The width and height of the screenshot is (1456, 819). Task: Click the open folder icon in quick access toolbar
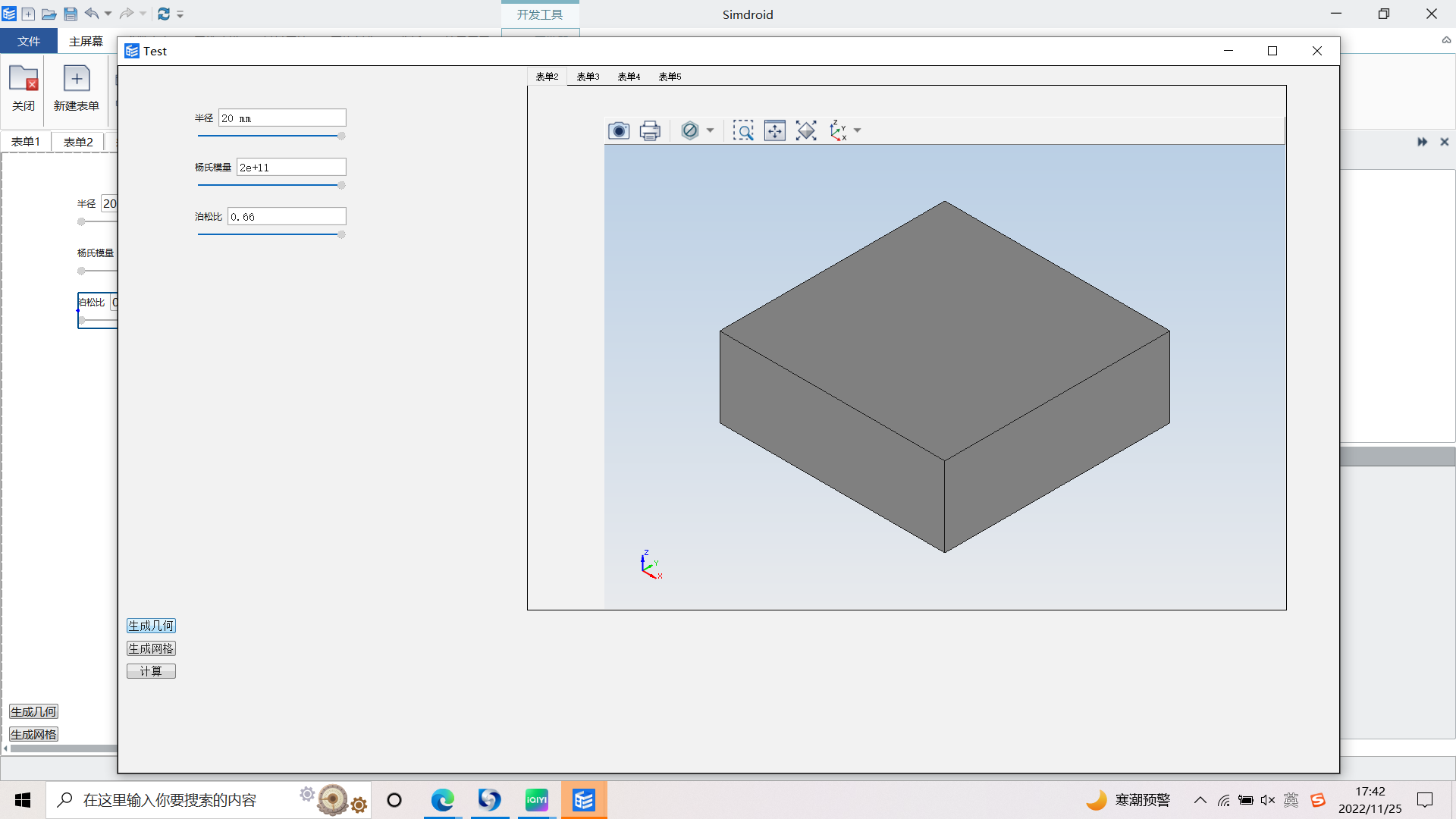(49, 14)
